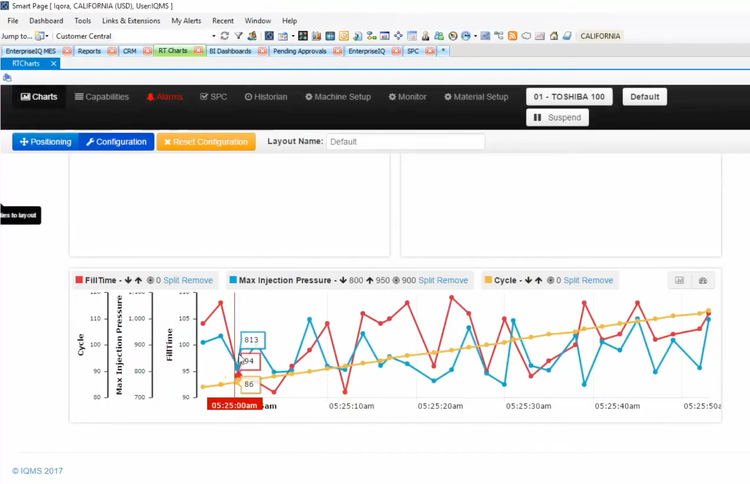Click the red FillTime color swatch

[79, 280]
